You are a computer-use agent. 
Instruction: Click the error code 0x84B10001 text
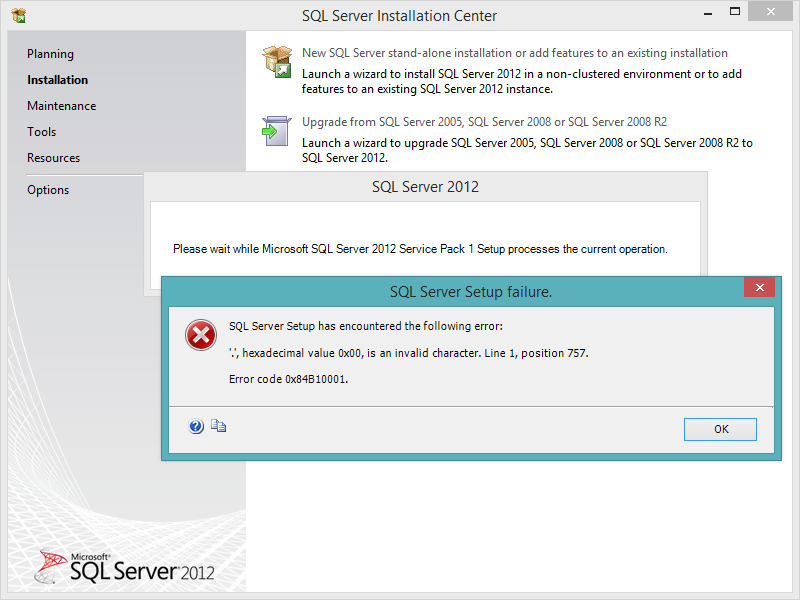point(288,379)
